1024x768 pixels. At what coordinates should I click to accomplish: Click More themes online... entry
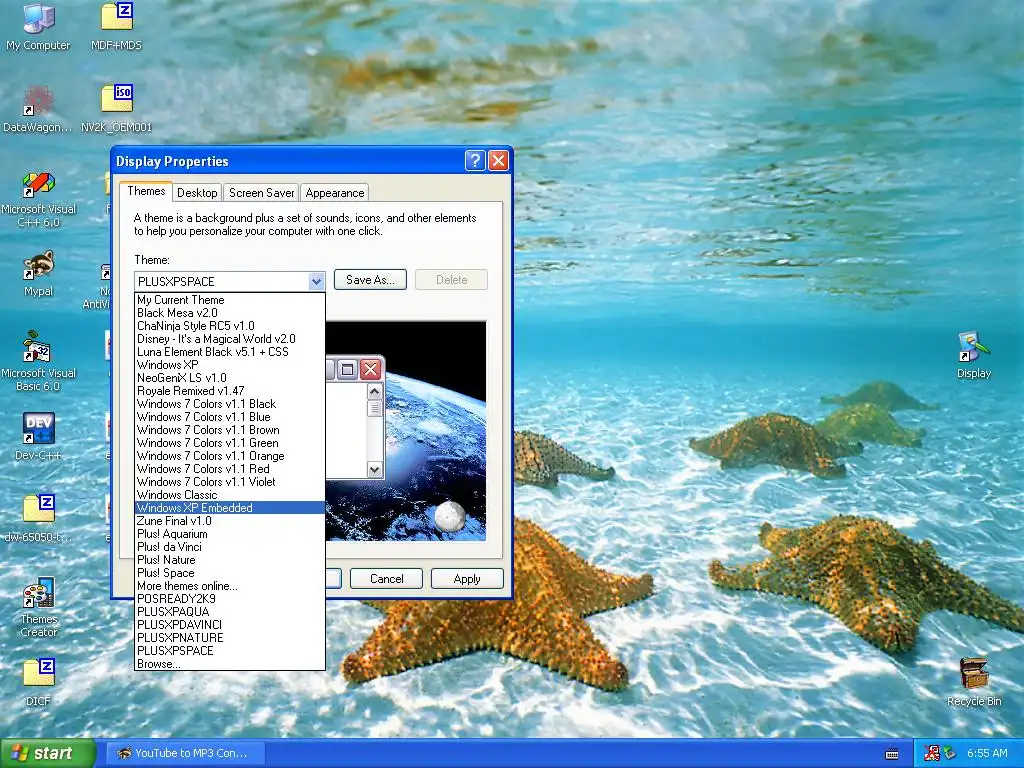coord(230,586)
